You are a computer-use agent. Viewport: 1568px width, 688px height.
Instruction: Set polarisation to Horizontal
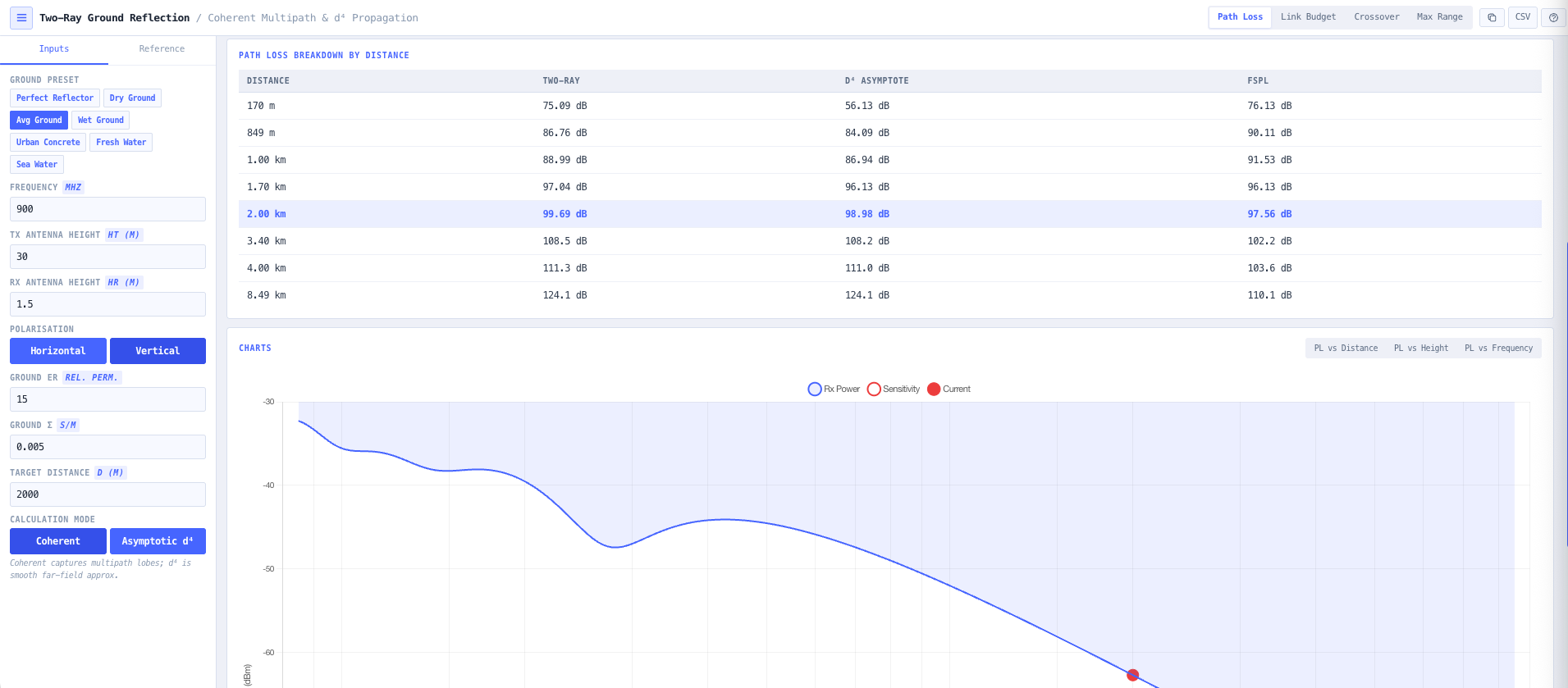point(58,351)
